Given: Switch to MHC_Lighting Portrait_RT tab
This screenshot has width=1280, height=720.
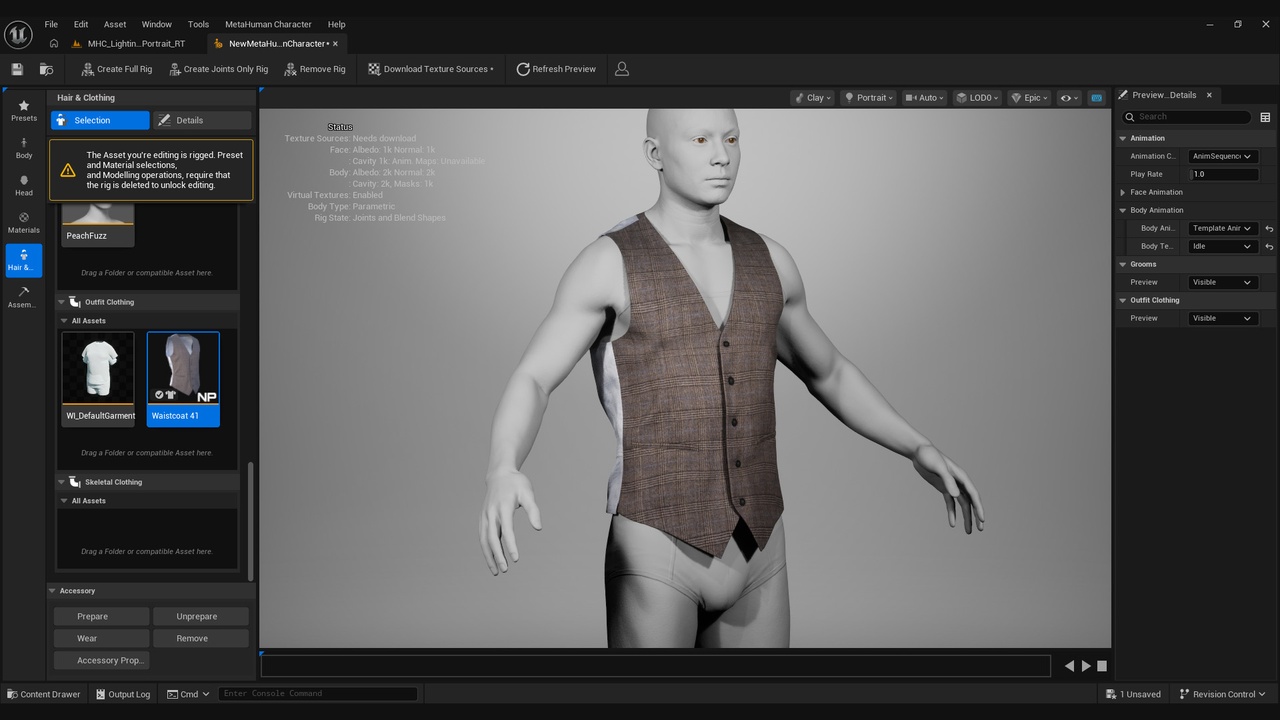Looking at the screenshot, I should pyautogui.click(x=135, y=44).
